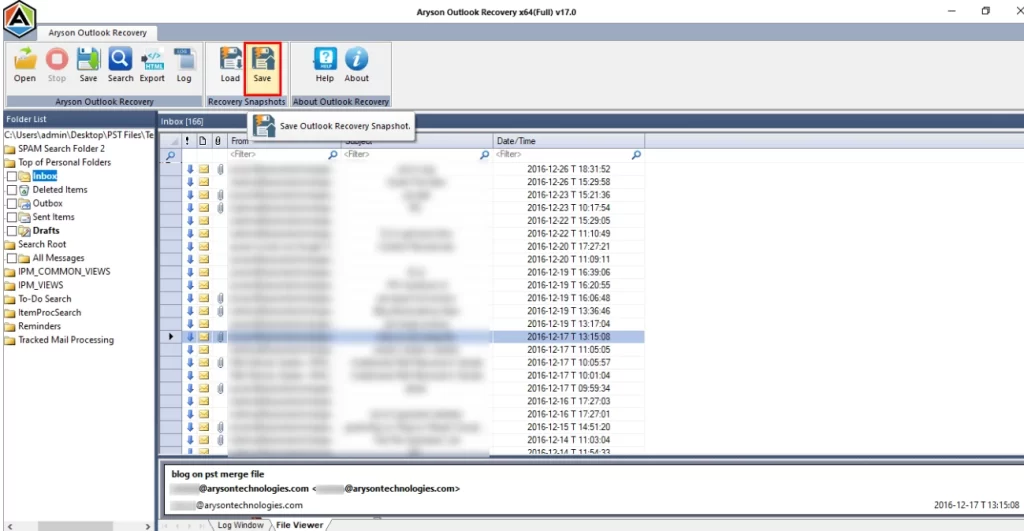
Task: Check the All Messages checkbox
Action: (x=12, y=259)
